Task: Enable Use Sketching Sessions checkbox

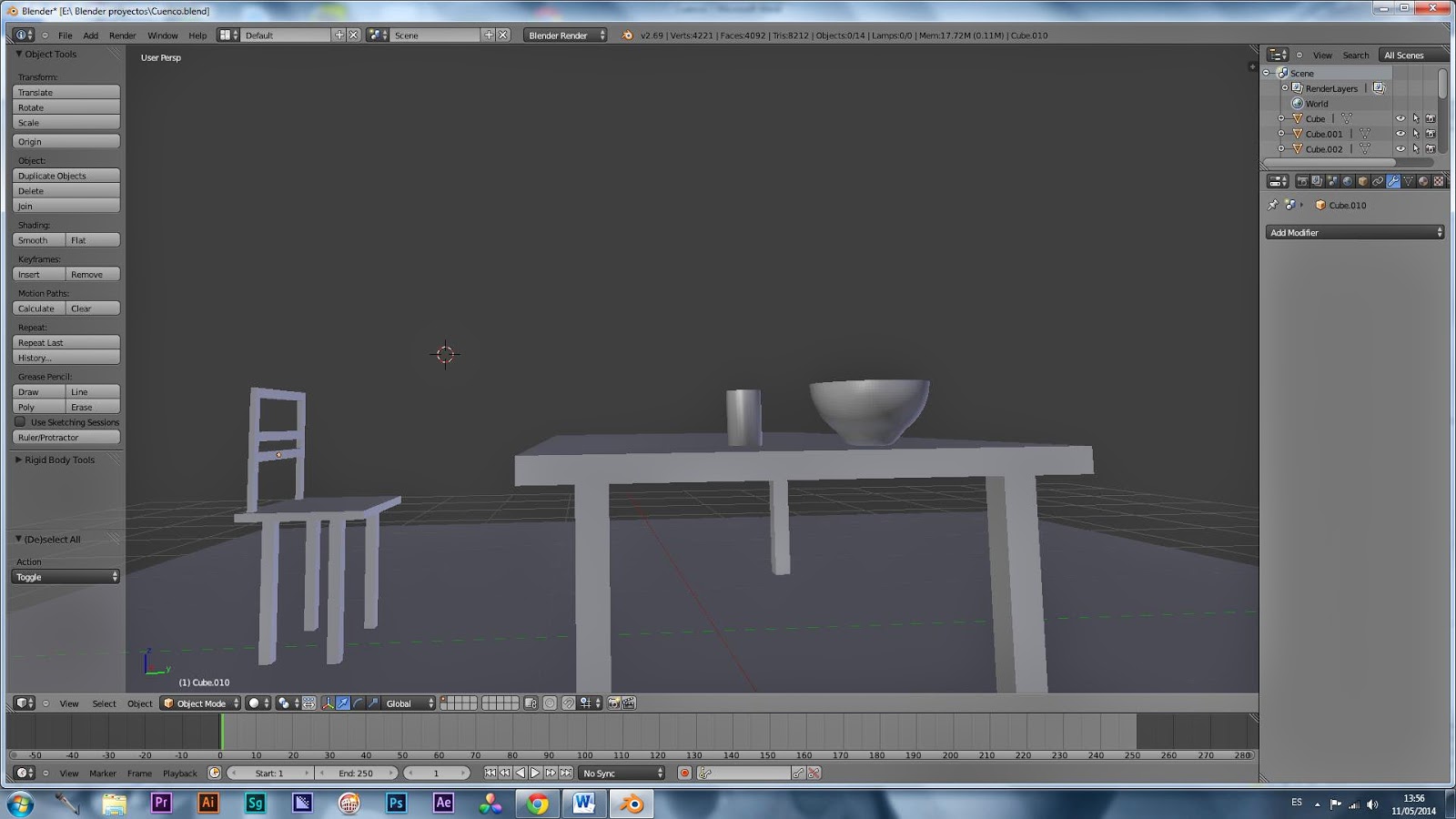Action: 20,422
